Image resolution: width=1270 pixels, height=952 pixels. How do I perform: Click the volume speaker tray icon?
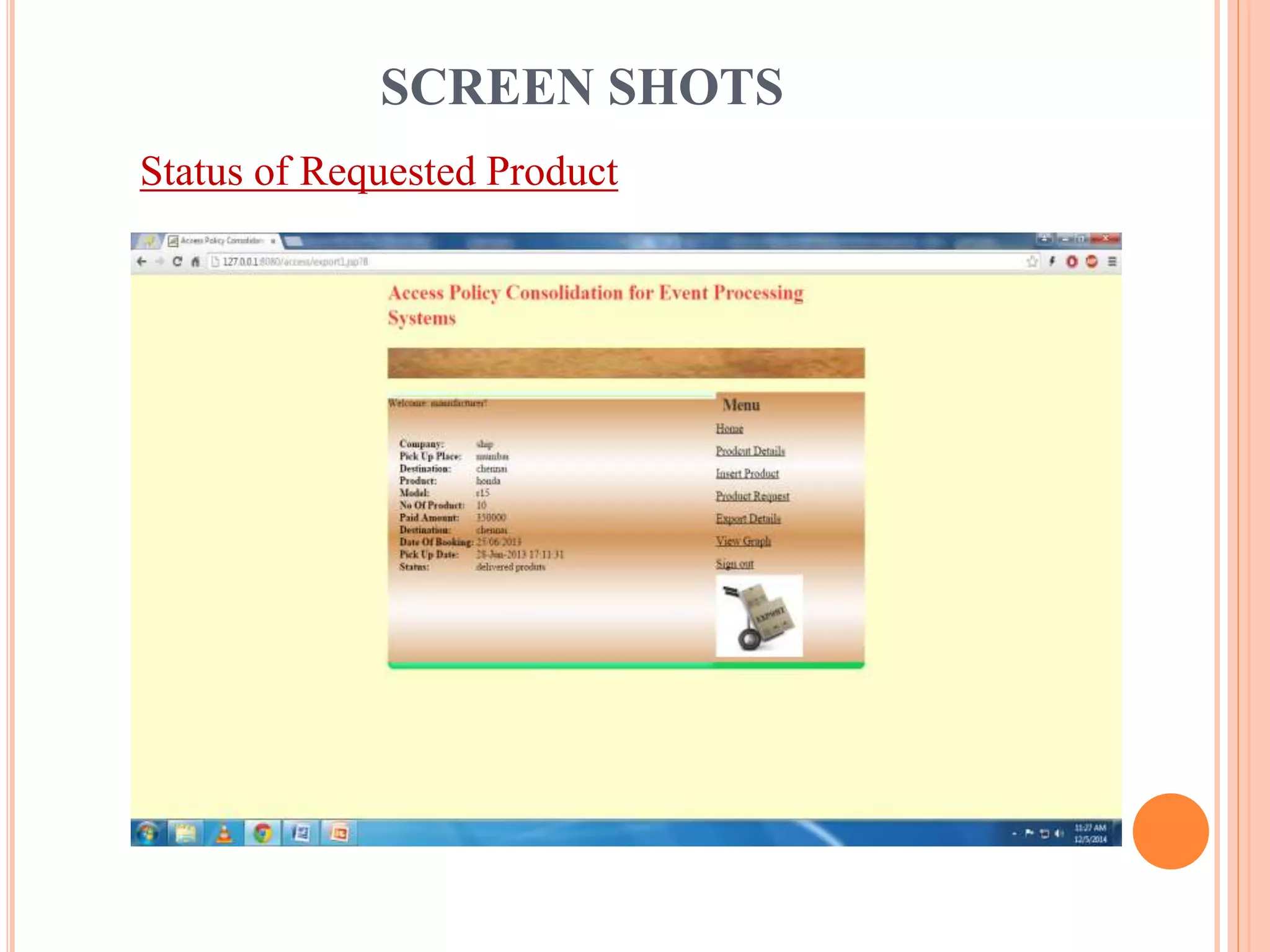point(1059,834)
